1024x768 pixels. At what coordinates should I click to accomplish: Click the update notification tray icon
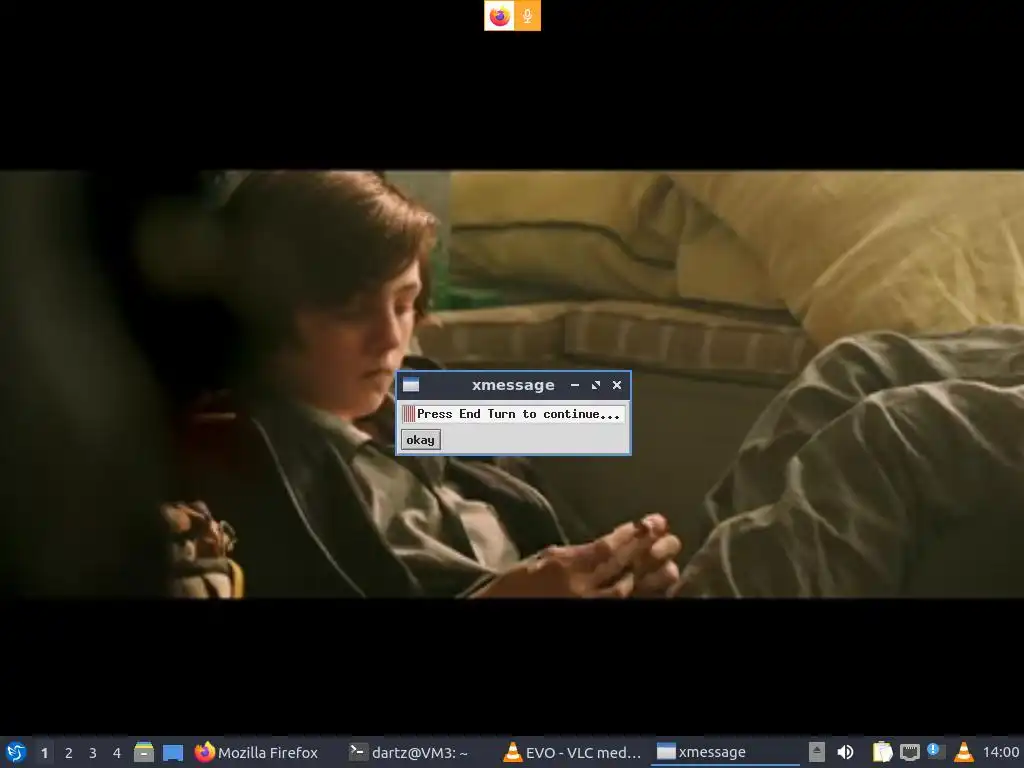[935, 751]
